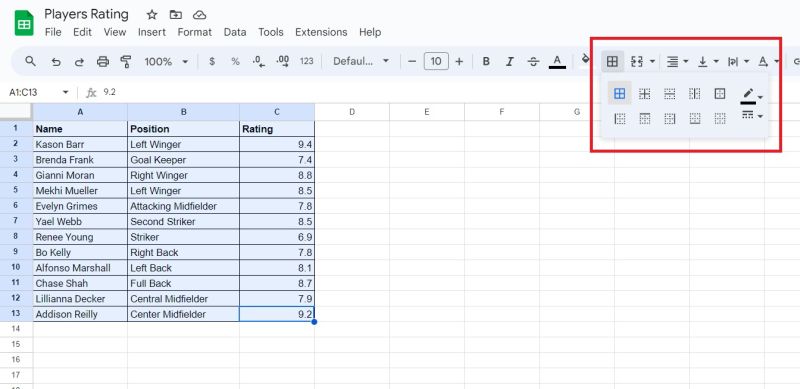Viewport: 800px width, 389px height.
Task: Open the Tools menu
Action: pyautogui.click(x=270, y=32)
